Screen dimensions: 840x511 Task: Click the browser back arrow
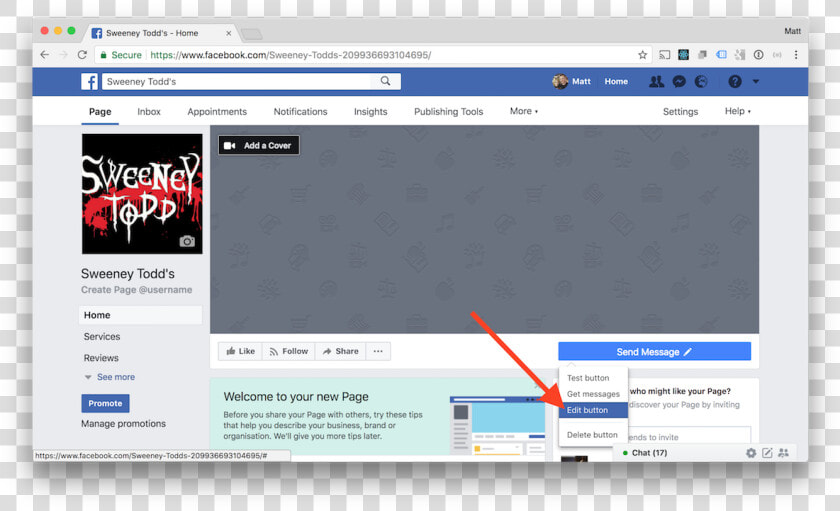(x=45, y=55)
